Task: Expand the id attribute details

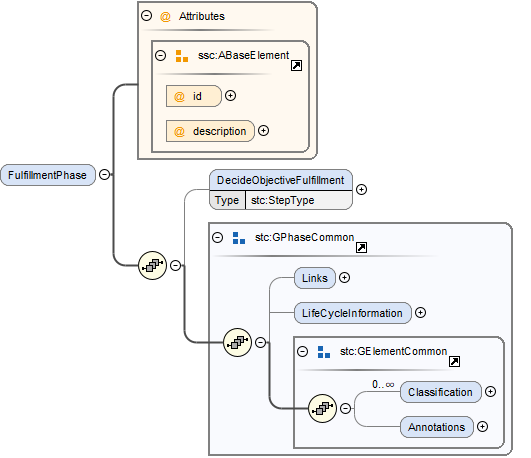Action: [231, 96]
